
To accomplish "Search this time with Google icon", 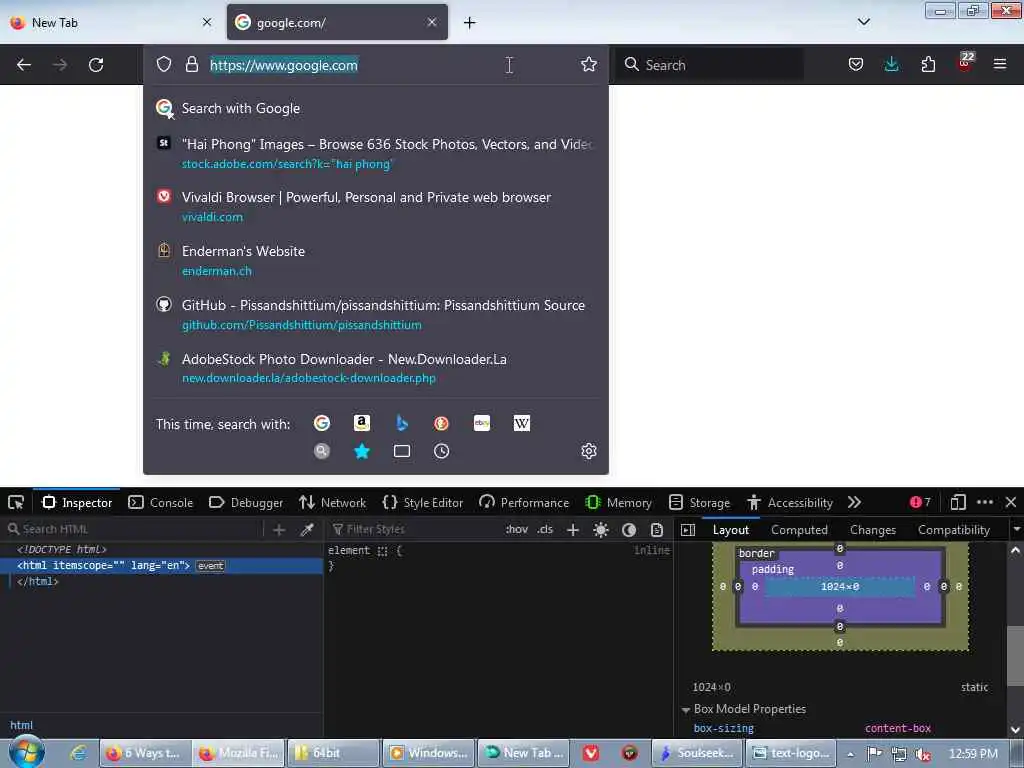I will coord(322,423).
